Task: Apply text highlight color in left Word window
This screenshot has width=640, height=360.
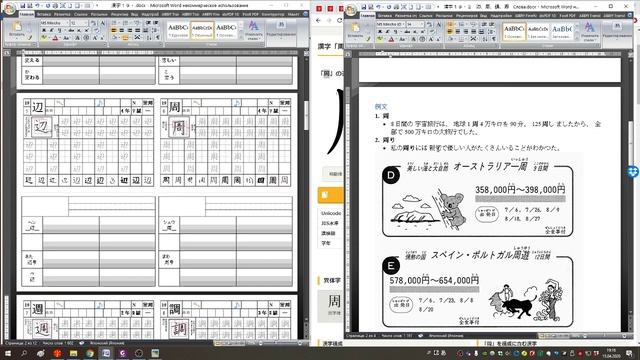Action: tap(44, 38)
